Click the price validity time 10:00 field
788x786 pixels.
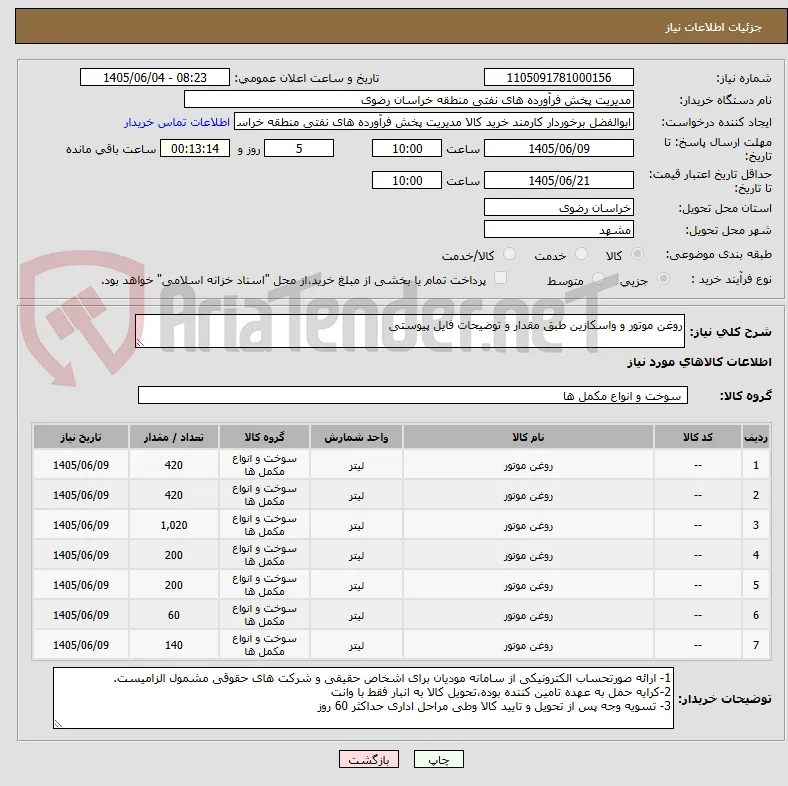tap(407, 180)
